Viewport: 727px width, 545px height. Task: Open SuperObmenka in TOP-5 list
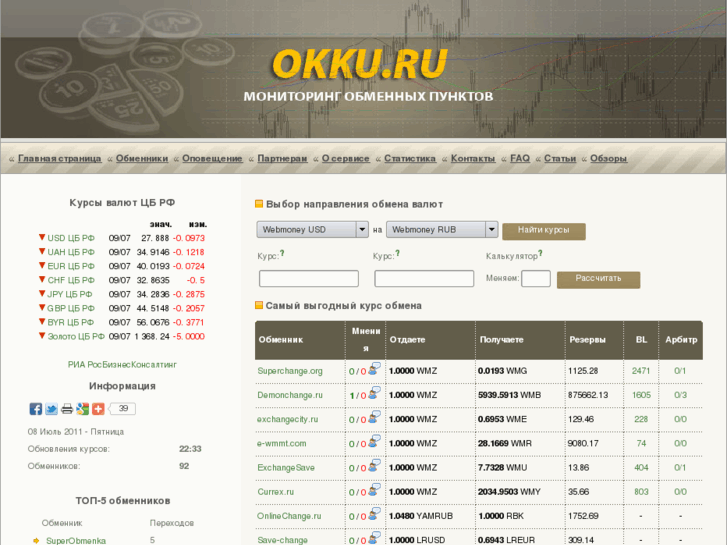[76, 540]
